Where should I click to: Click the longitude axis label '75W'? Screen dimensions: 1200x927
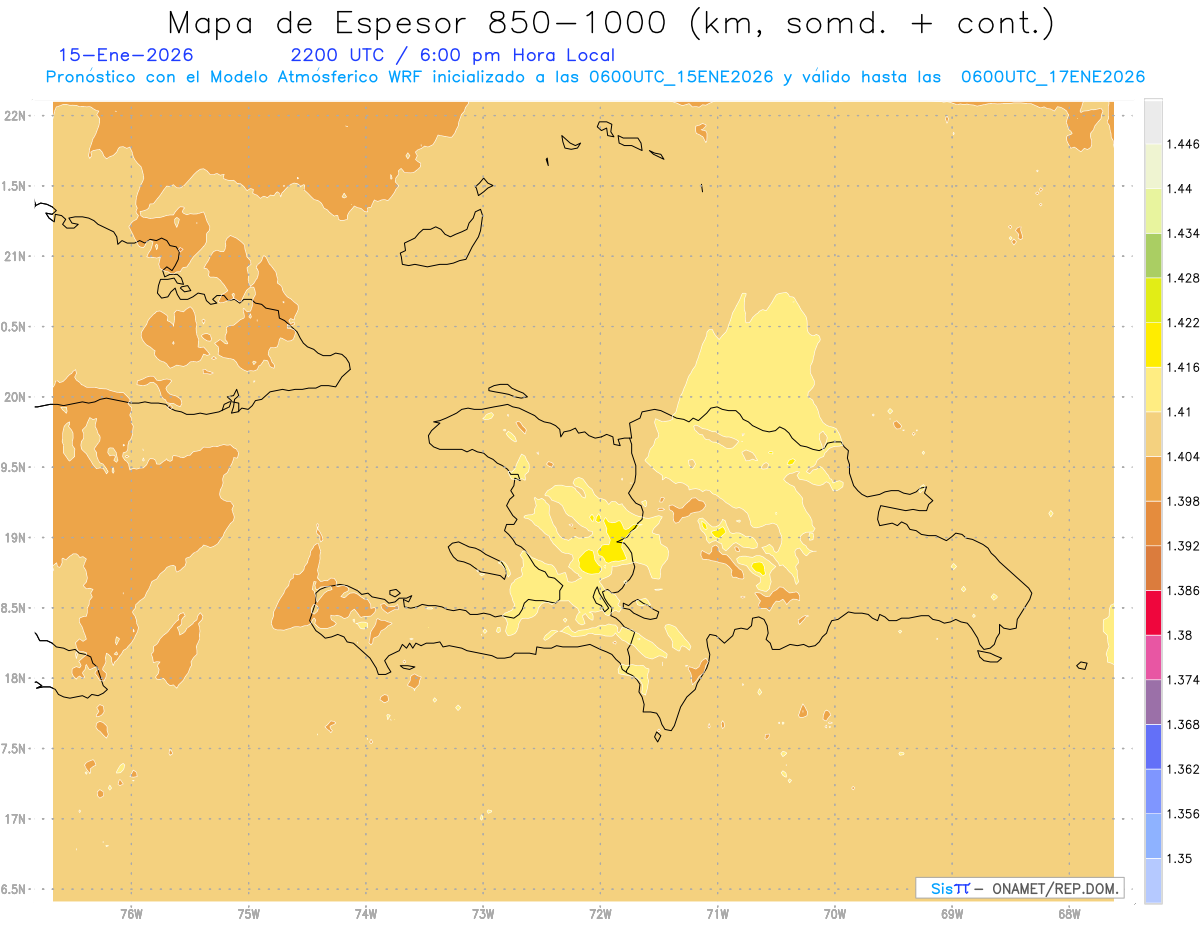(248, 914)
